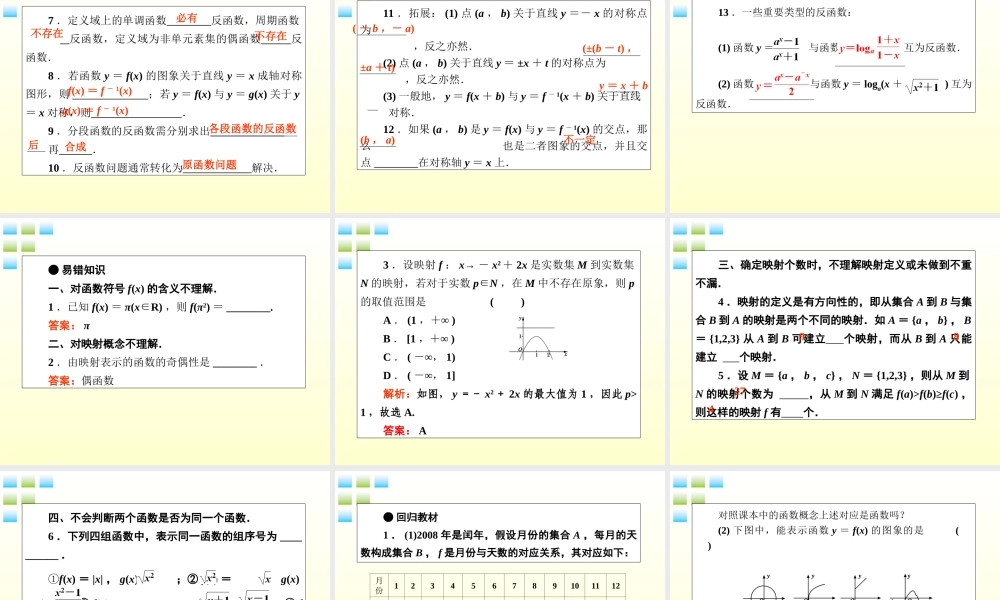Screen dimensions: 1000x600
Task: Open the slide '对照课本中的函数概念' thumbnail
Action: (x=835, y=536)
